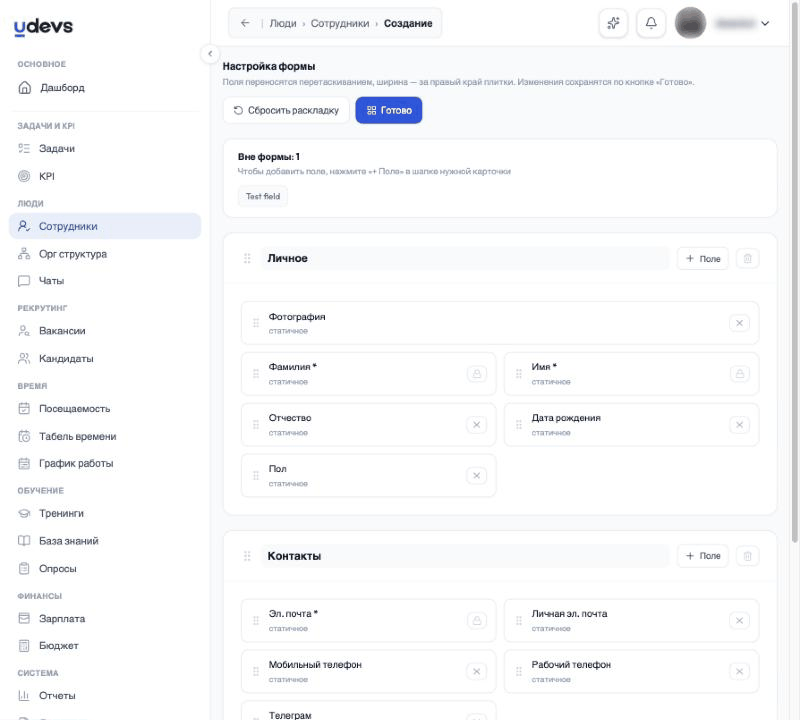The width and height of the screenshot is (800, 720).
Task: Collapse the sidebar with the chevron button
Action: pyautogui.click(x=210, y=54)
